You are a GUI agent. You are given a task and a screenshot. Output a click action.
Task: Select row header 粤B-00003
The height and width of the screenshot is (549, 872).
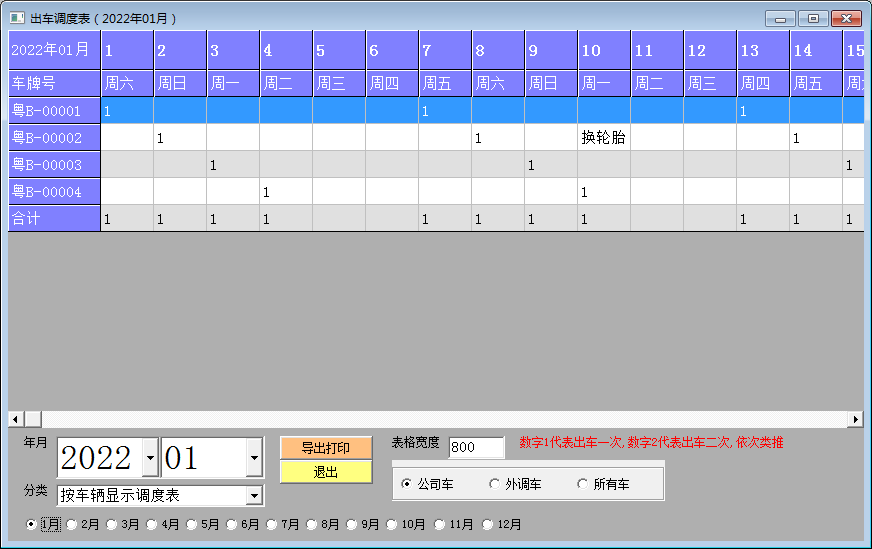54,165
